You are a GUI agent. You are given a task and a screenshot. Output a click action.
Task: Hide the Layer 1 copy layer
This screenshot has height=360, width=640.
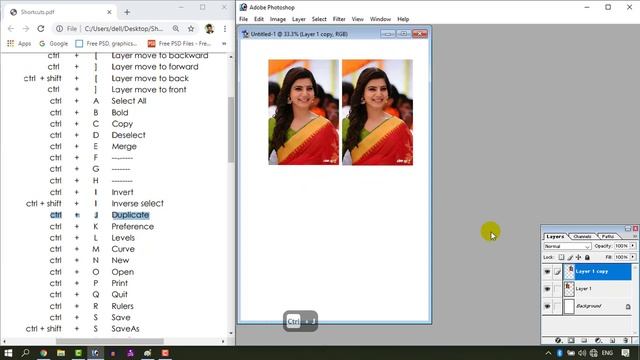[x=547, y=272]
